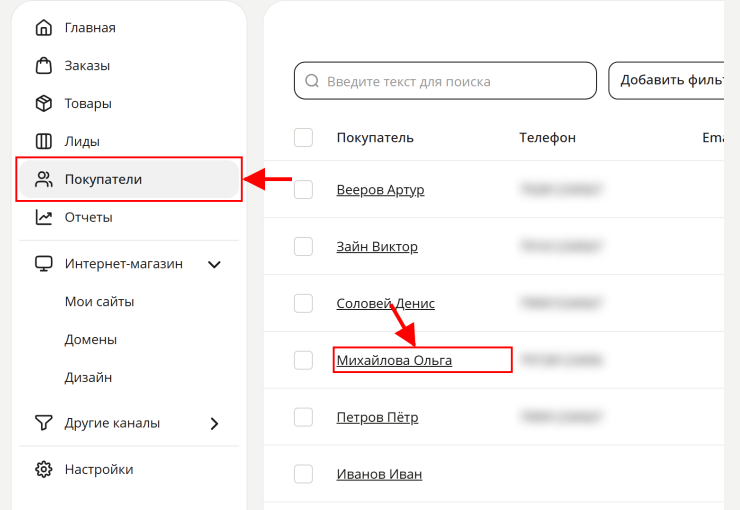Open the Отчеты section

[x=89, y=217]
